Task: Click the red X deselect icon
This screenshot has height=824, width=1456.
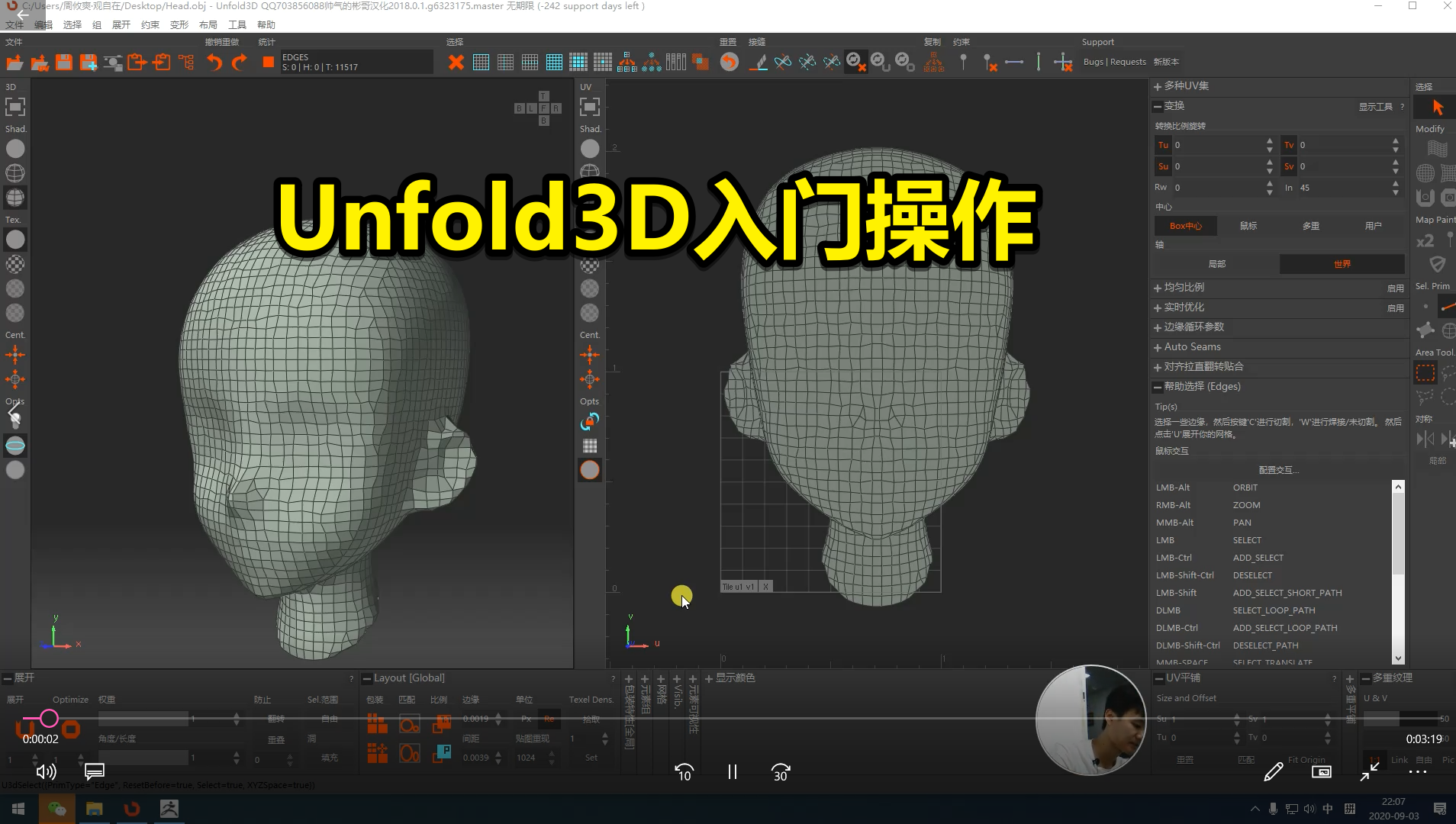Action: tap(456, 63)
